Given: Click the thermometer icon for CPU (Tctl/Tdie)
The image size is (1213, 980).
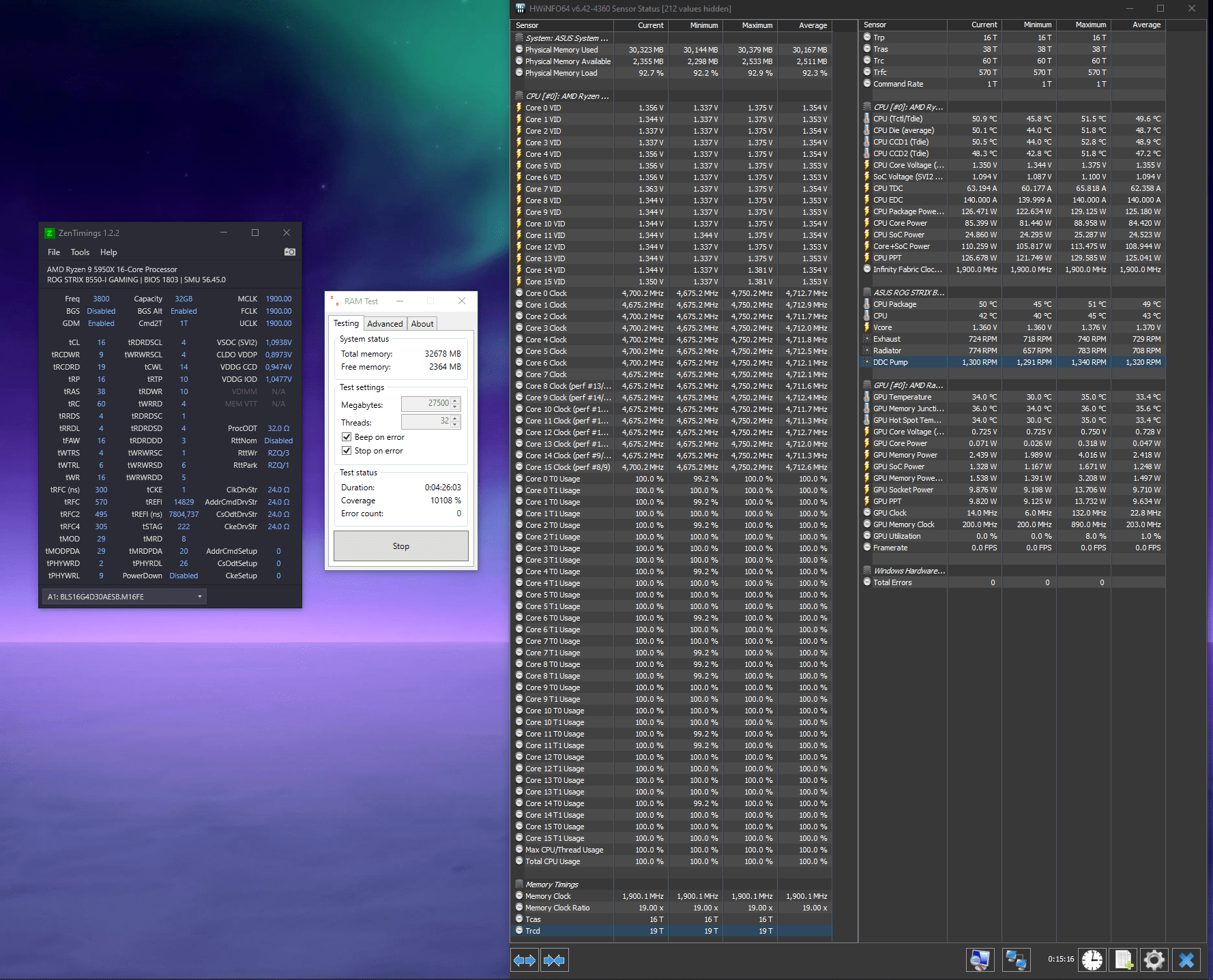Looking at the screenshot, I should 867,119.
